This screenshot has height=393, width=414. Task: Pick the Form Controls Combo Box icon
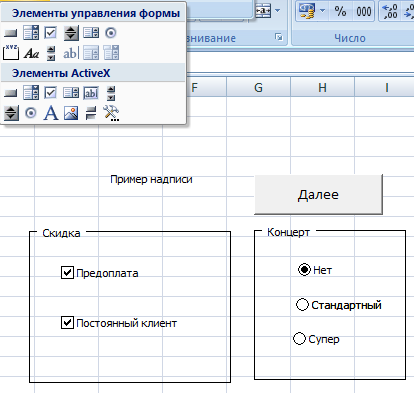coord(31,33)
